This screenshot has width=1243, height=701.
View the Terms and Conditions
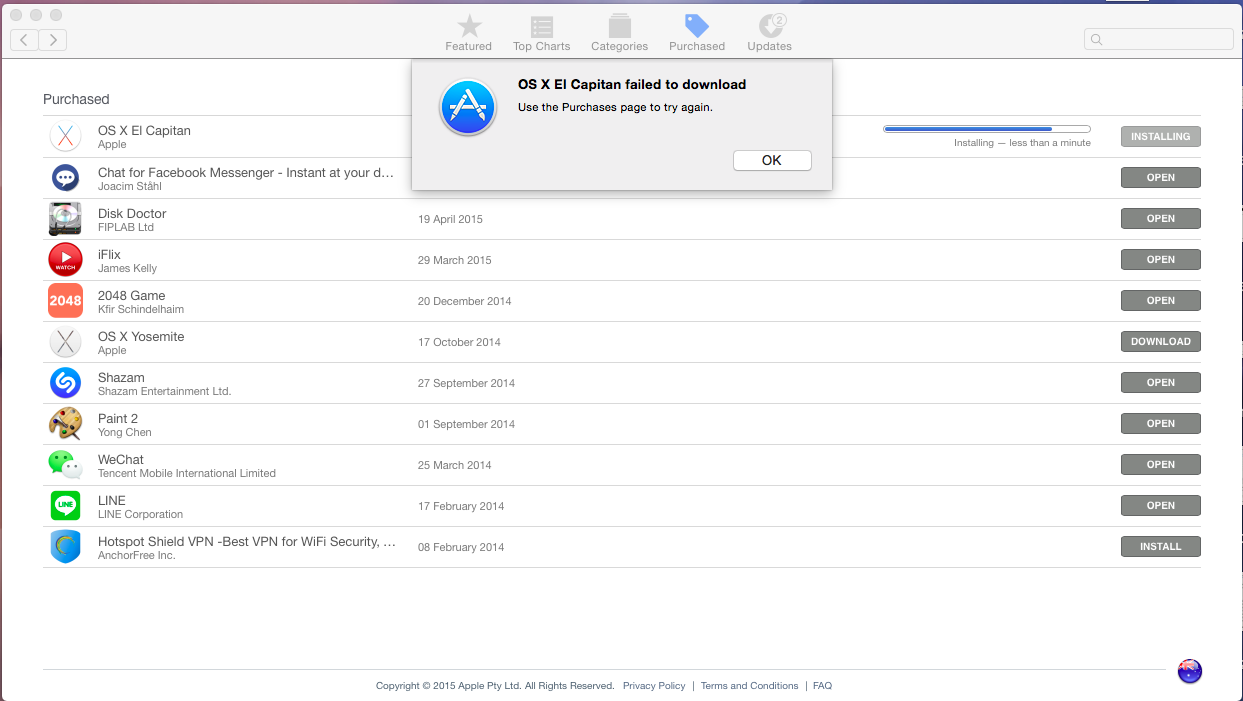point(749,685)
